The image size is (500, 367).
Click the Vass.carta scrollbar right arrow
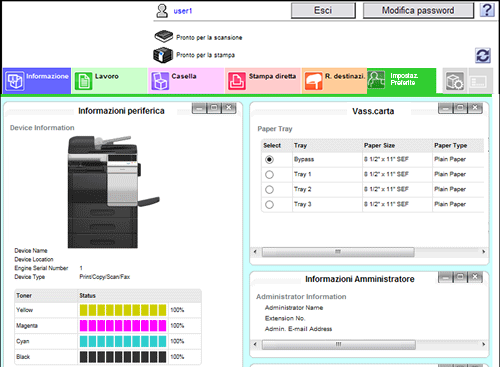pyautogui.click(x=483, y=252)
